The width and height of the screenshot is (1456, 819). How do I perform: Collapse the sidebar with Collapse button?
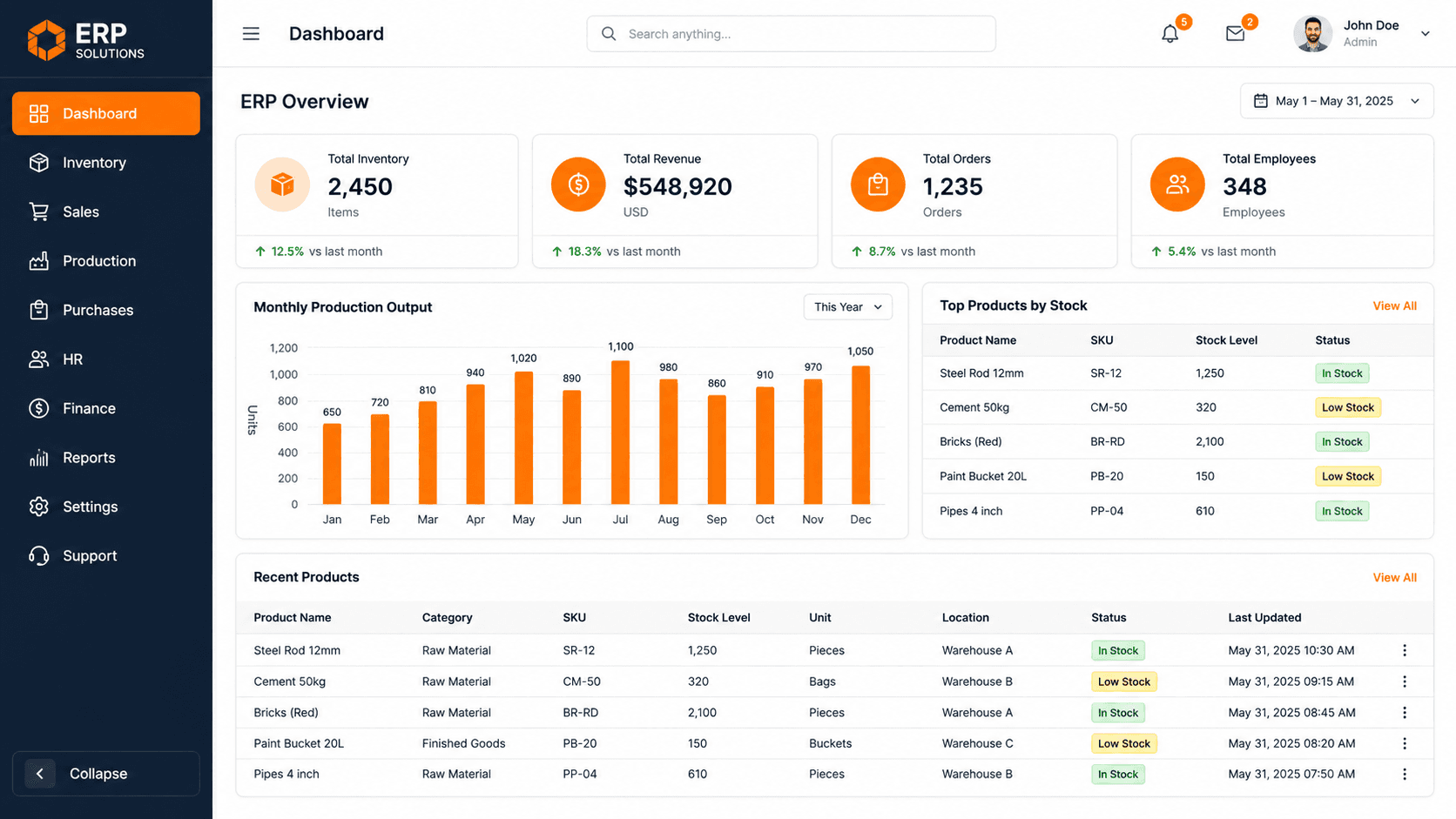[106, 774]
